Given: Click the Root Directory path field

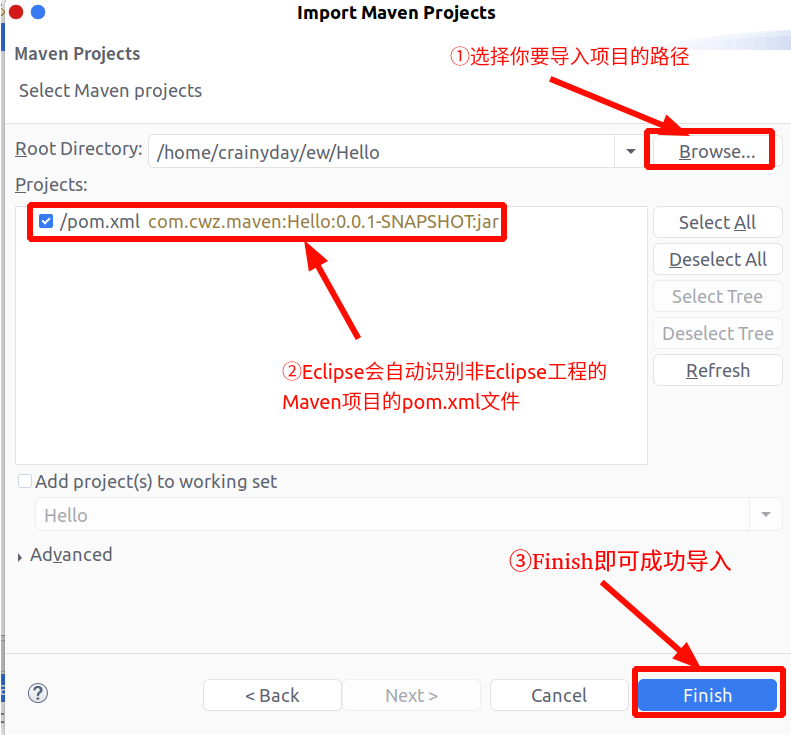Looking at the screenshot, I should (x=381, y=151).
